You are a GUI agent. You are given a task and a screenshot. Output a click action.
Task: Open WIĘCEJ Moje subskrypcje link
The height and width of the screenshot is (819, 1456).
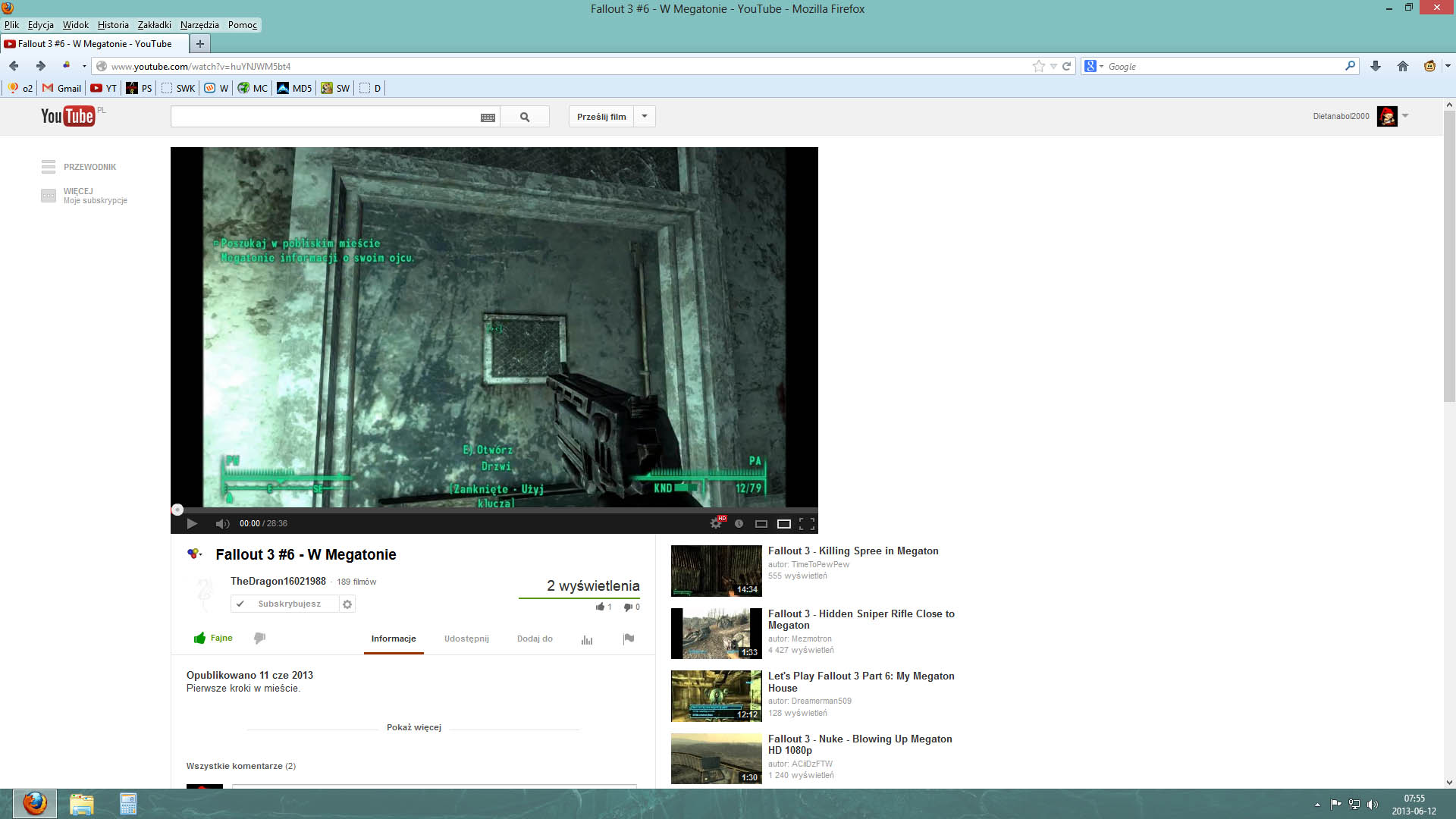[x=84, y=196]
